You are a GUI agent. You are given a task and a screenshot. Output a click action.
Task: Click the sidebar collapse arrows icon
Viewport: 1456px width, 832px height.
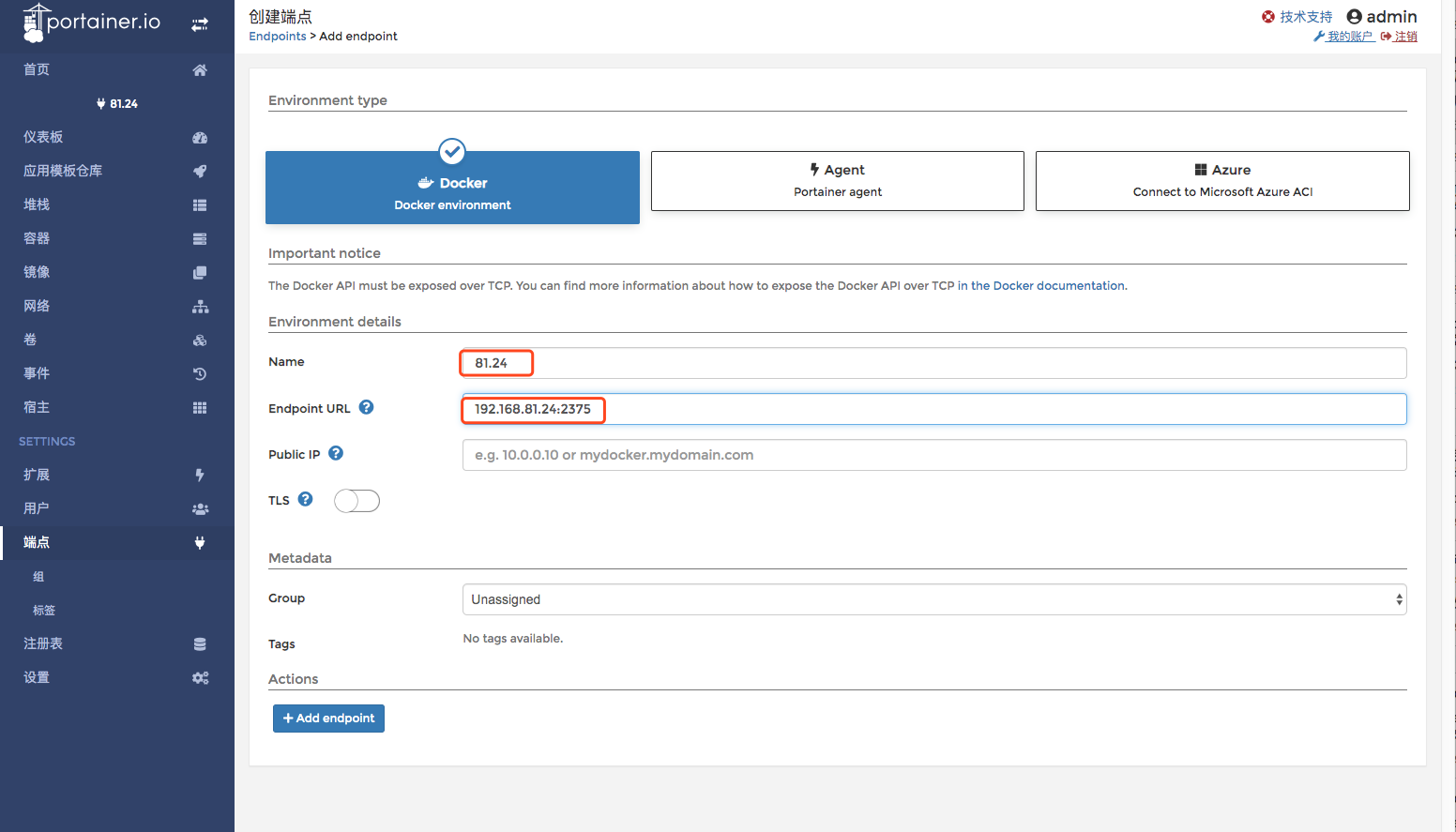[200, 24]
